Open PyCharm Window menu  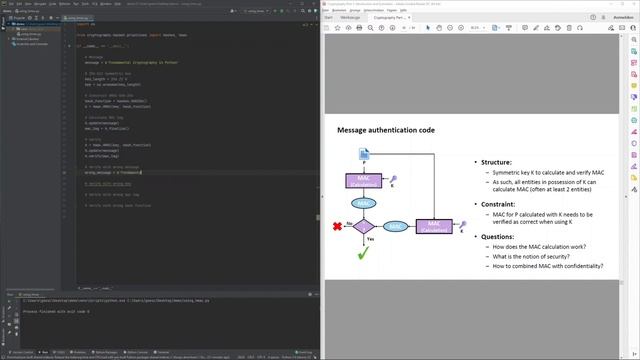tap(106, 4)
